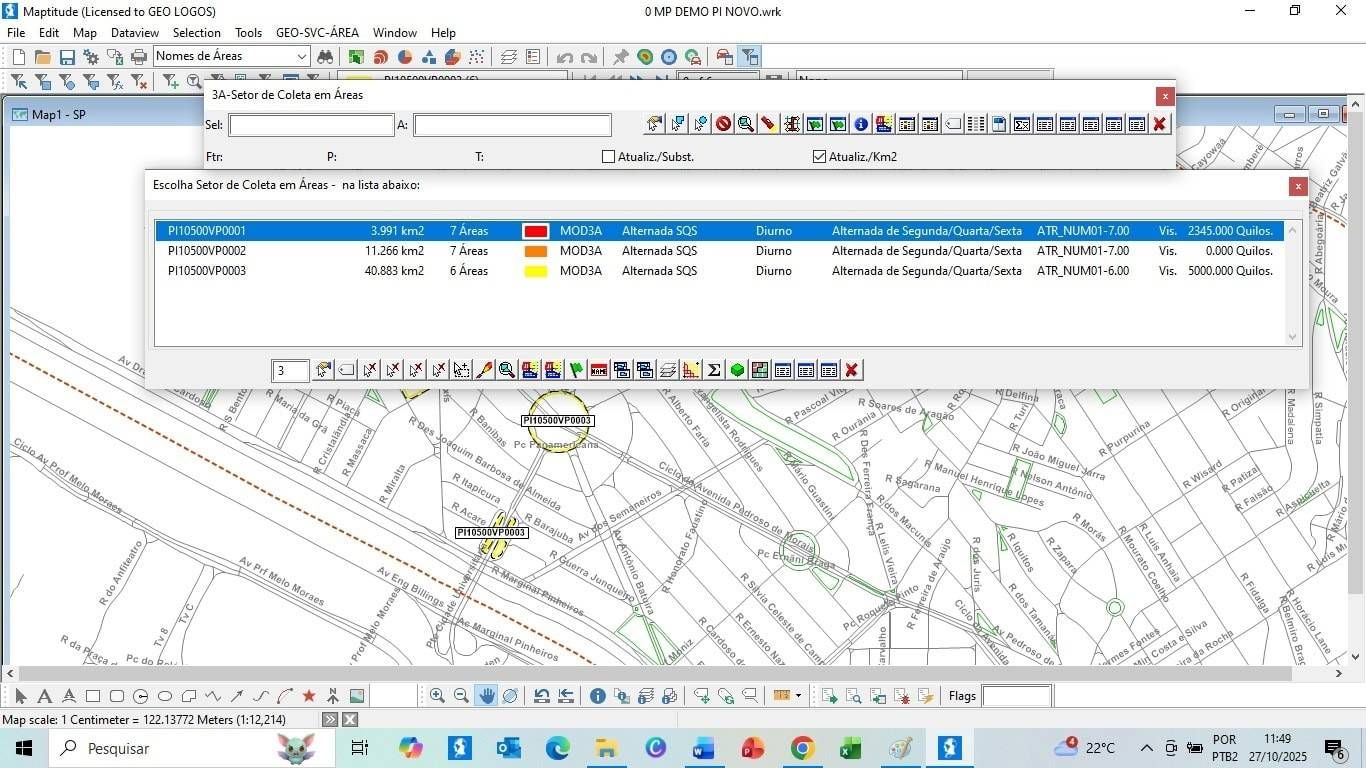Viewport: 1366px width, 768px height.
Task: Click the Sel: input field
Action: (x=311, y=125)
